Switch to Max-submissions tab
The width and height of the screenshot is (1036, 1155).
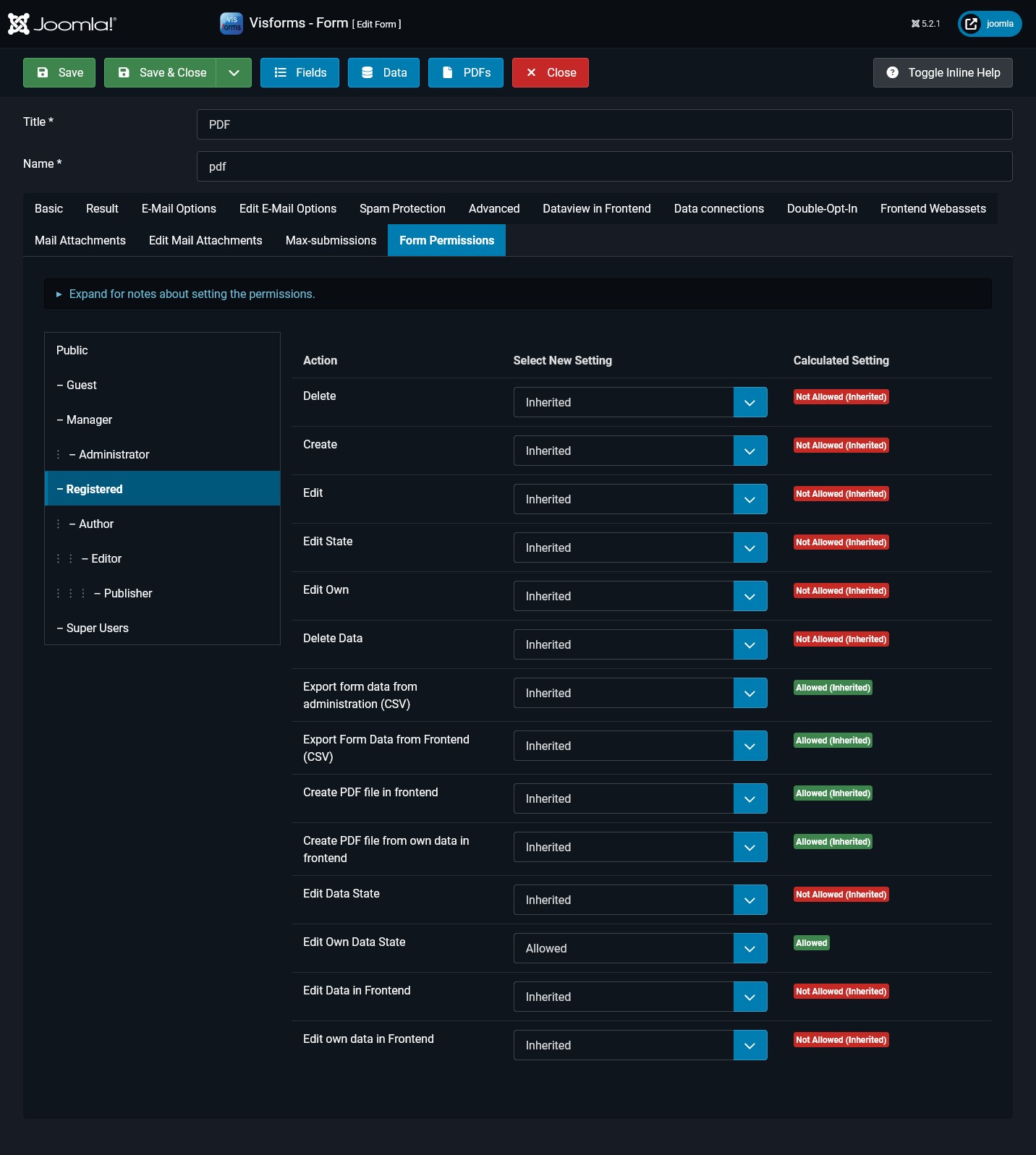coord(331,240)
